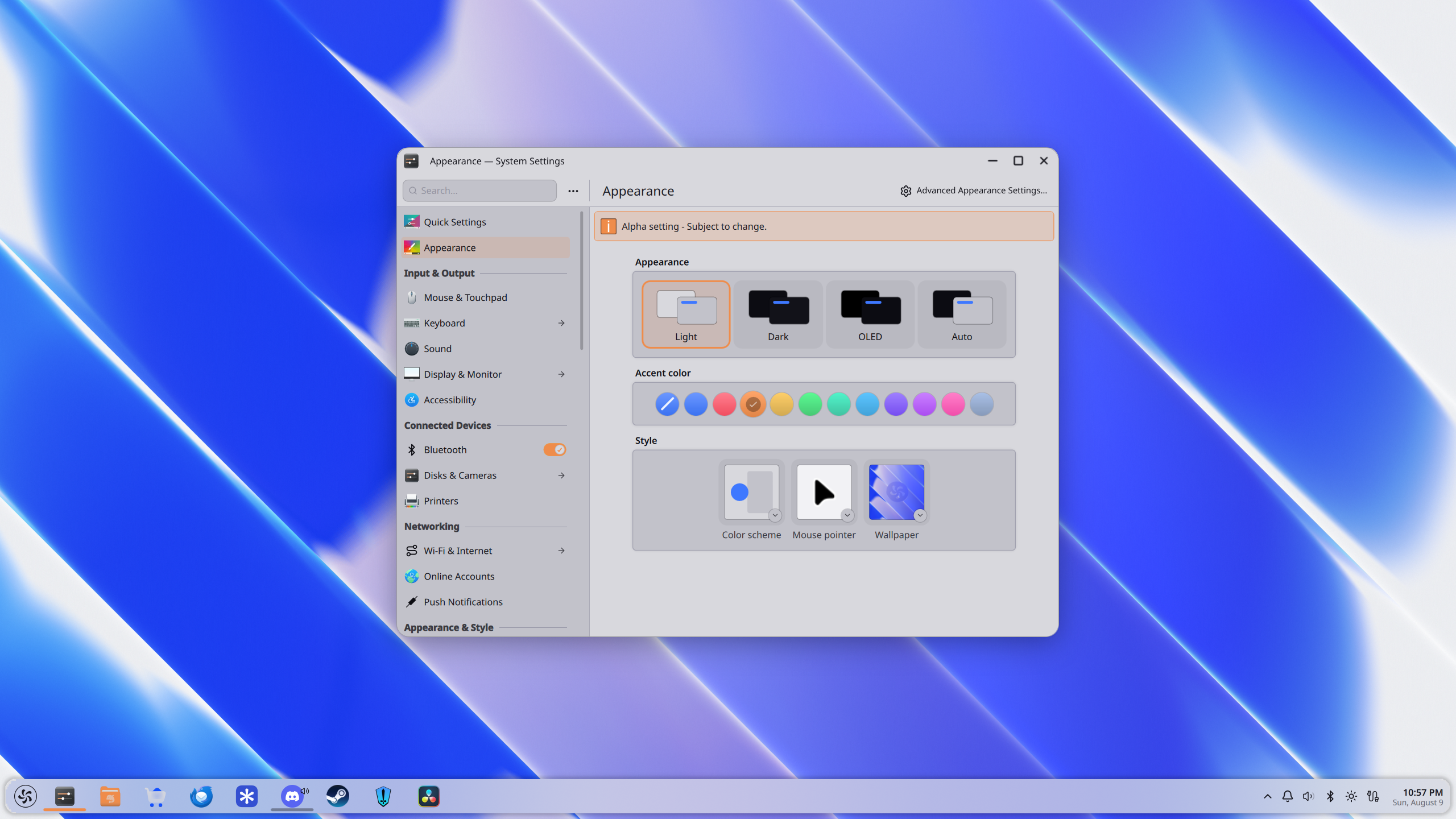
Task: Go to Sound settings
Action: (x=486, y=349)
